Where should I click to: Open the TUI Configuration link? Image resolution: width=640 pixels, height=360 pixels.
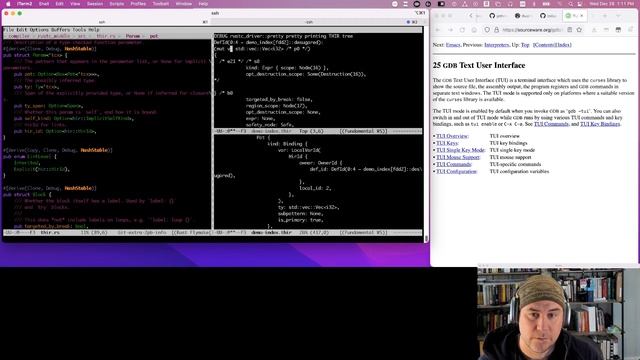click(x=456, y=171)
